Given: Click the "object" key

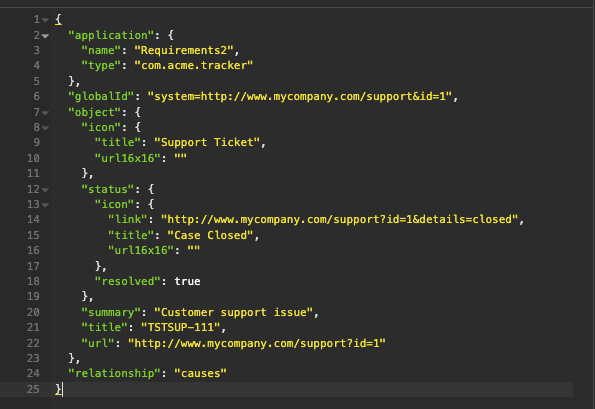Looking at the screenshot, I should click(94, 112).
